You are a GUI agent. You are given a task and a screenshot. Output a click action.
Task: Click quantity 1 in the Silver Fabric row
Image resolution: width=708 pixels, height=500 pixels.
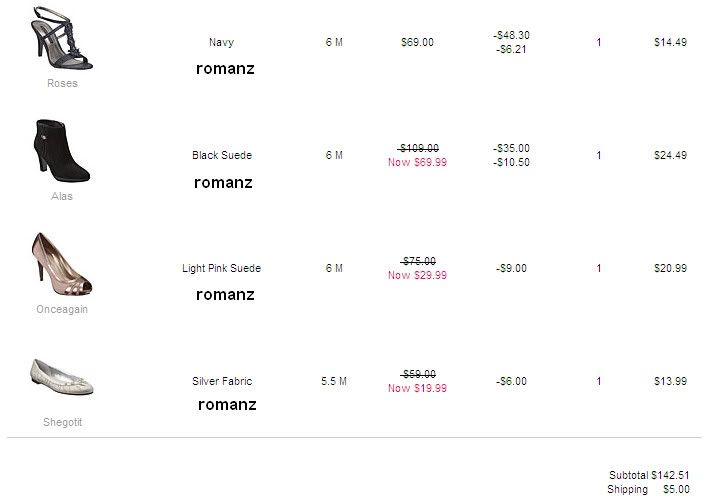pyautogui.click(x=599, y=381)
